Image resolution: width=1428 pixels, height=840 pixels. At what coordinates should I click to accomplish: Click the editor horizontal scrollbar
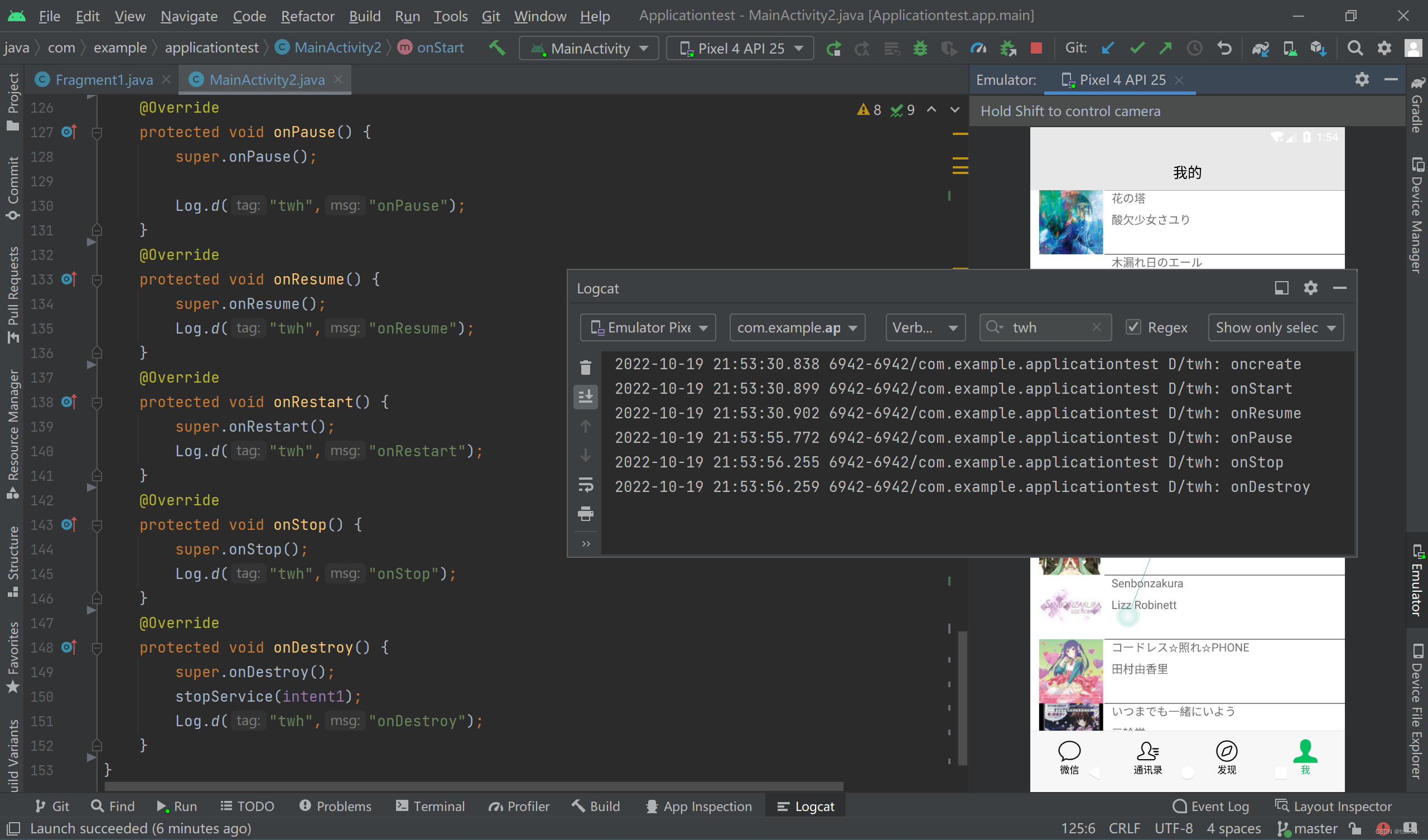pos(474,786)
